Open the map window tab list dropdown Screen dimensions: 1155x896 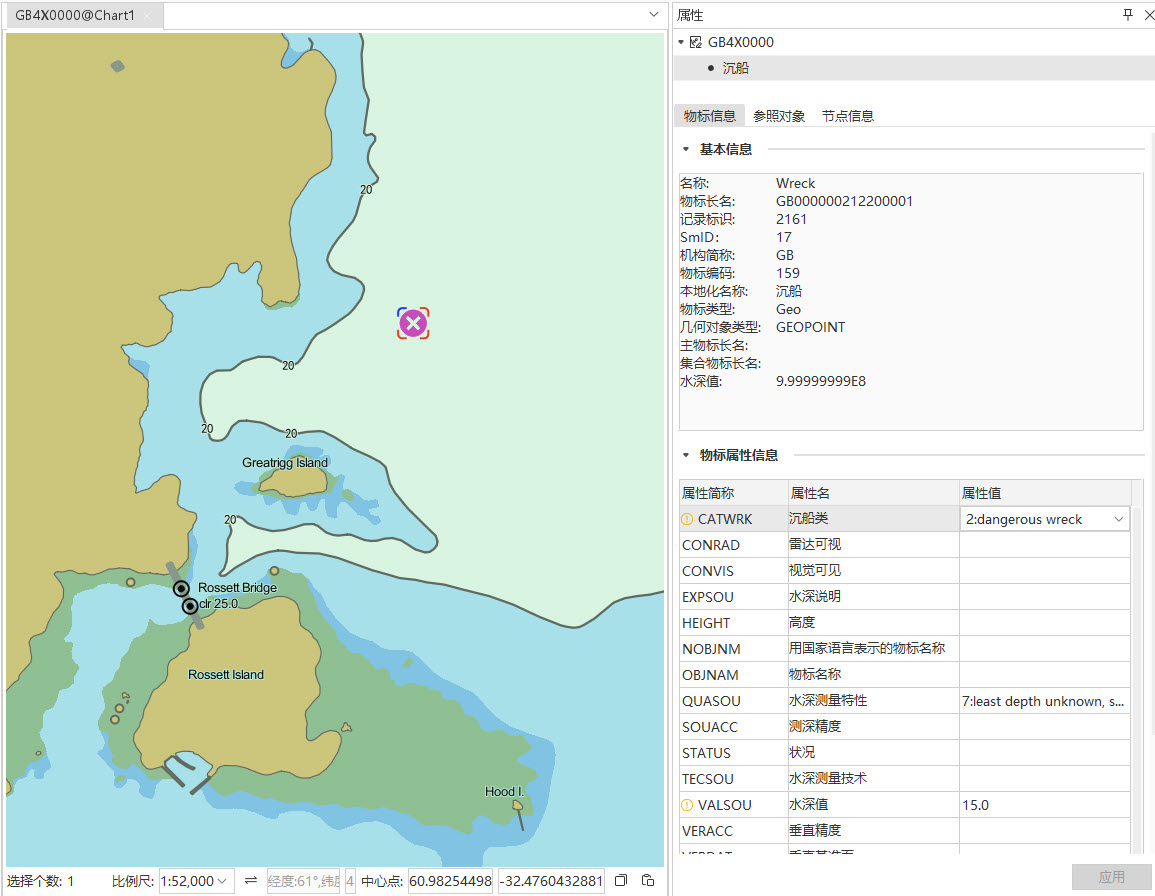[654, 15]
